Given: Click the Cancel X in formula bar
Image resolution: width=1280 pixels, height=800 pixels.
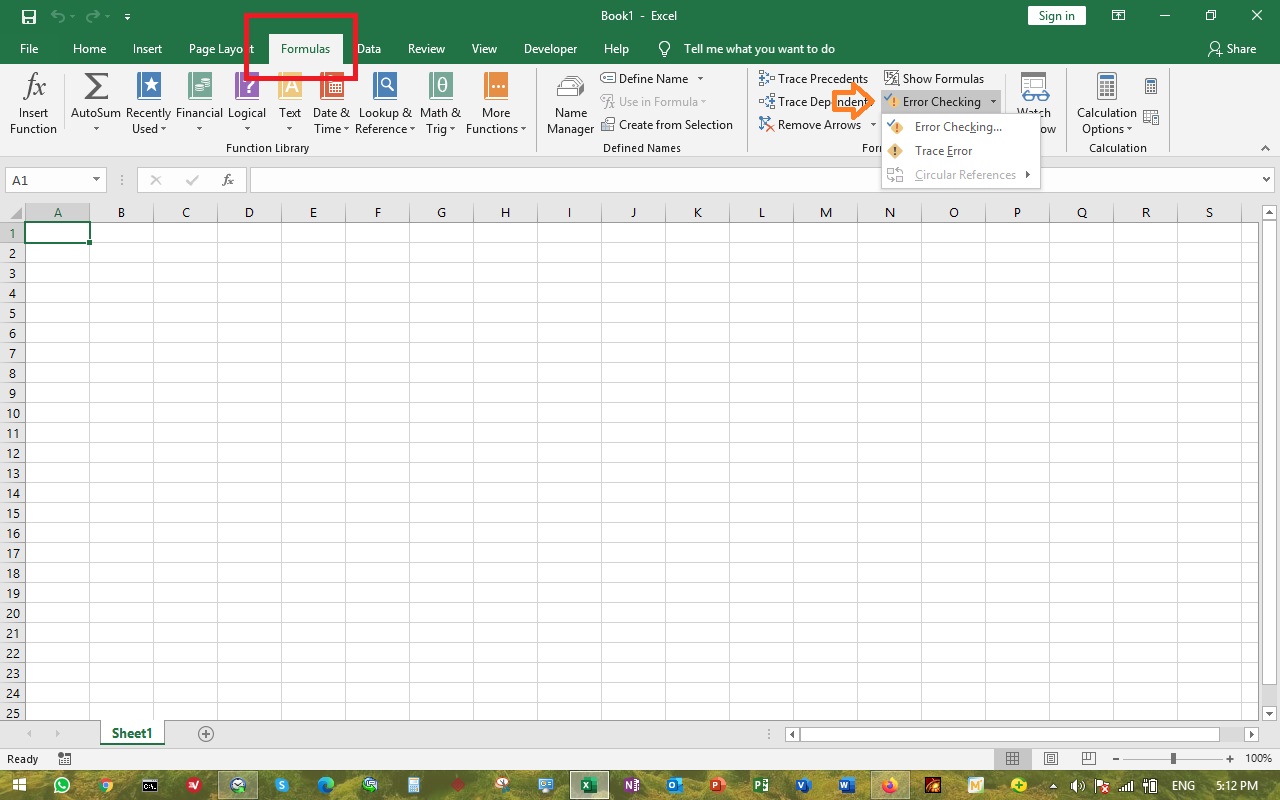Looking at the screenshot, I should 155,180.
